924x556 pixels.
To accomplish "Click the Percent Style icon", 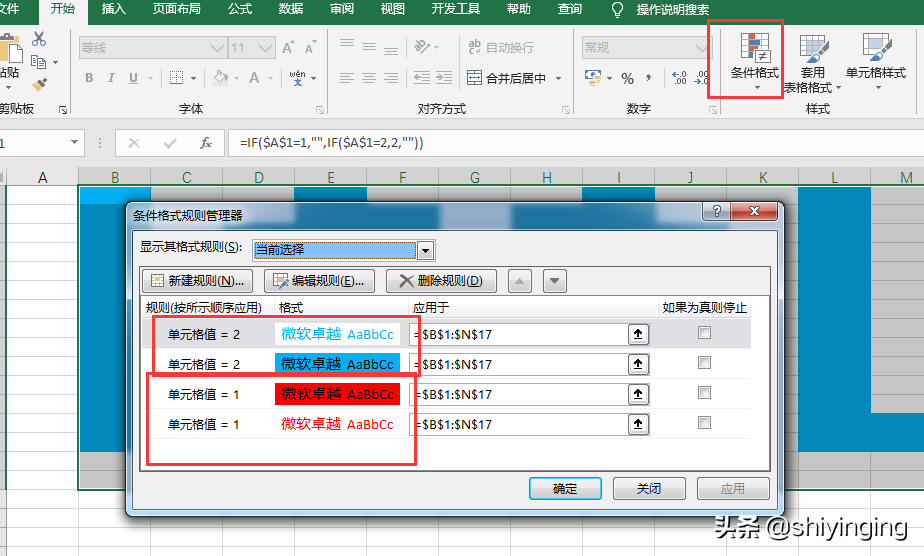I will (x=628, y=78).
